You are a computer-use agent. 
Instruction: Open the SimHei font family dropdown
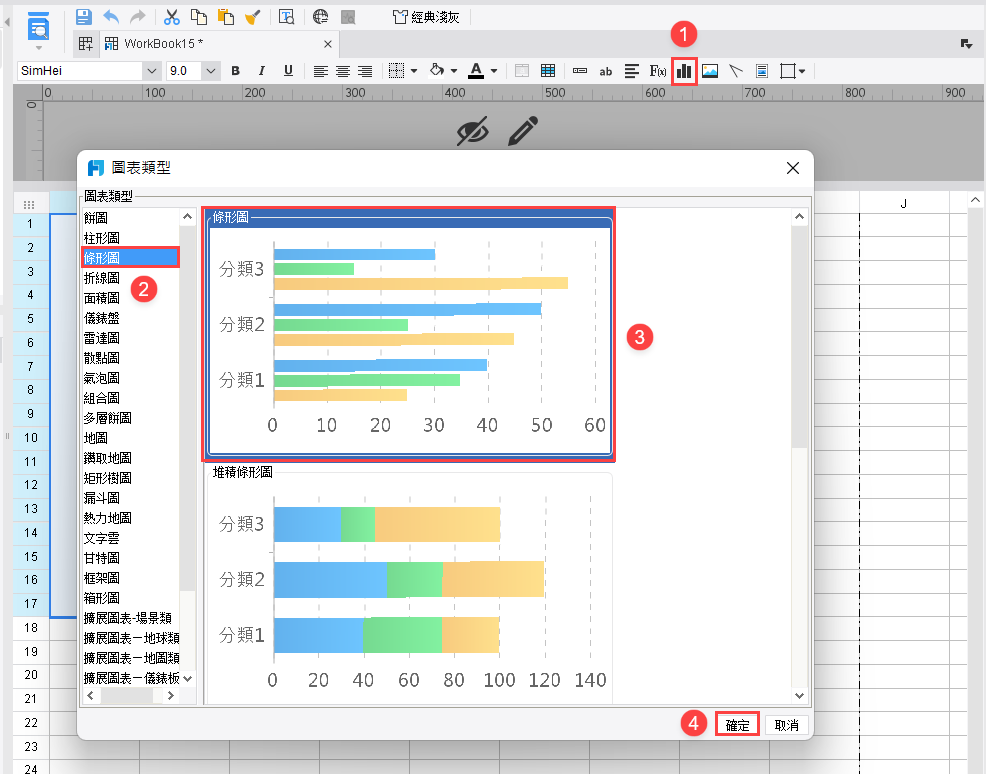coord(151,71)
